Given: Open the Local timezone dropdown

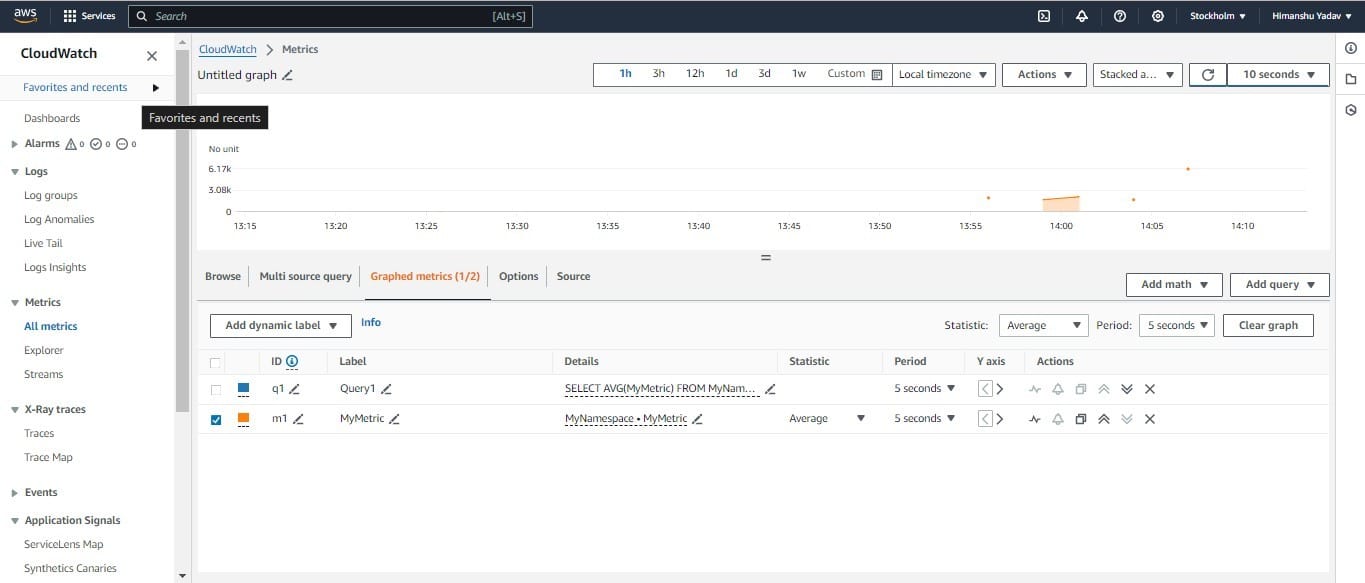Looking at the screenshot, I should coord(943,75).
